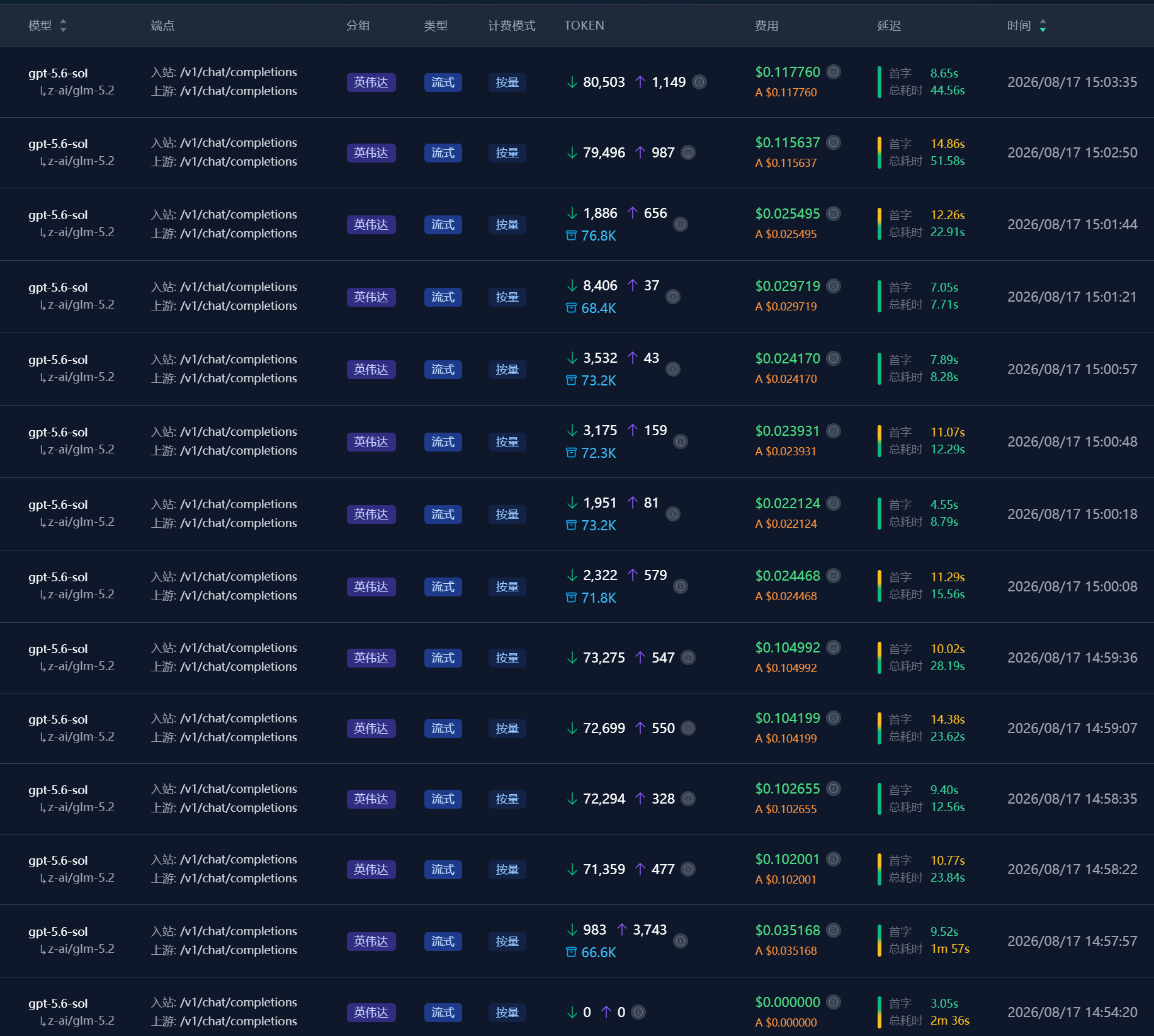Click gpt-5.6-sol in the 15:02:50 row
This screenshot has width=1154, height=1036.
[x=58, y=144]
